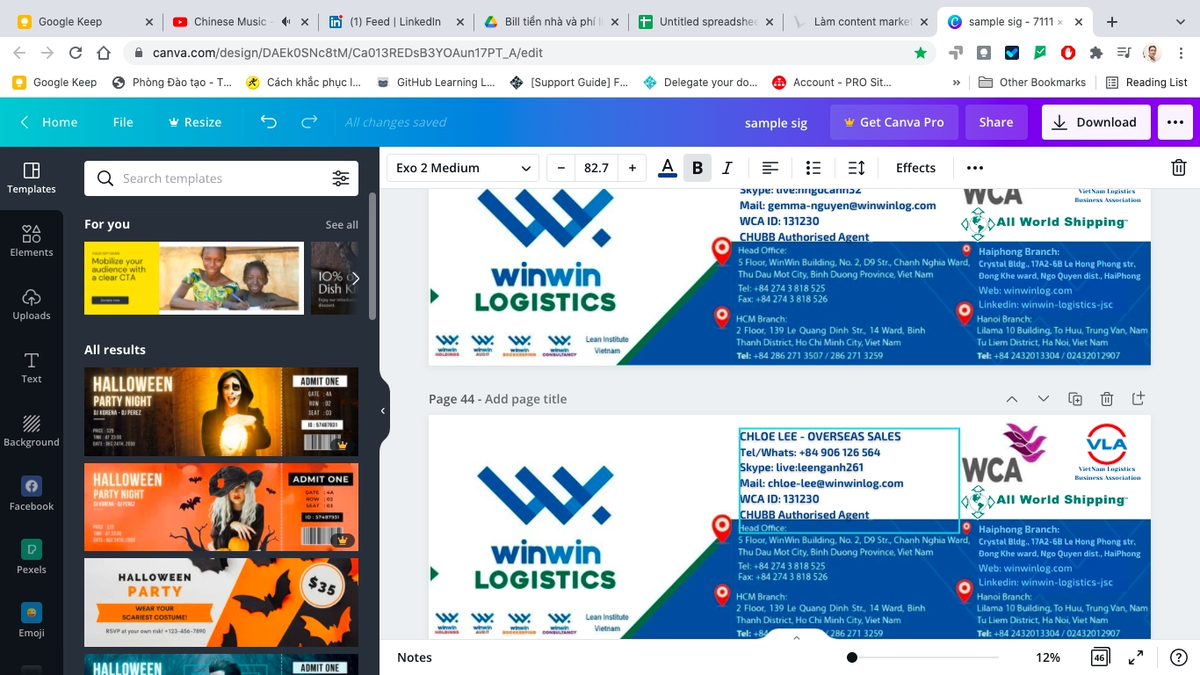The height and width of the screenshot is (675, 1200).
Task: Switch to the Feed | LinkedIn tab
Action: pyautogui.click(x=395, y=22)
